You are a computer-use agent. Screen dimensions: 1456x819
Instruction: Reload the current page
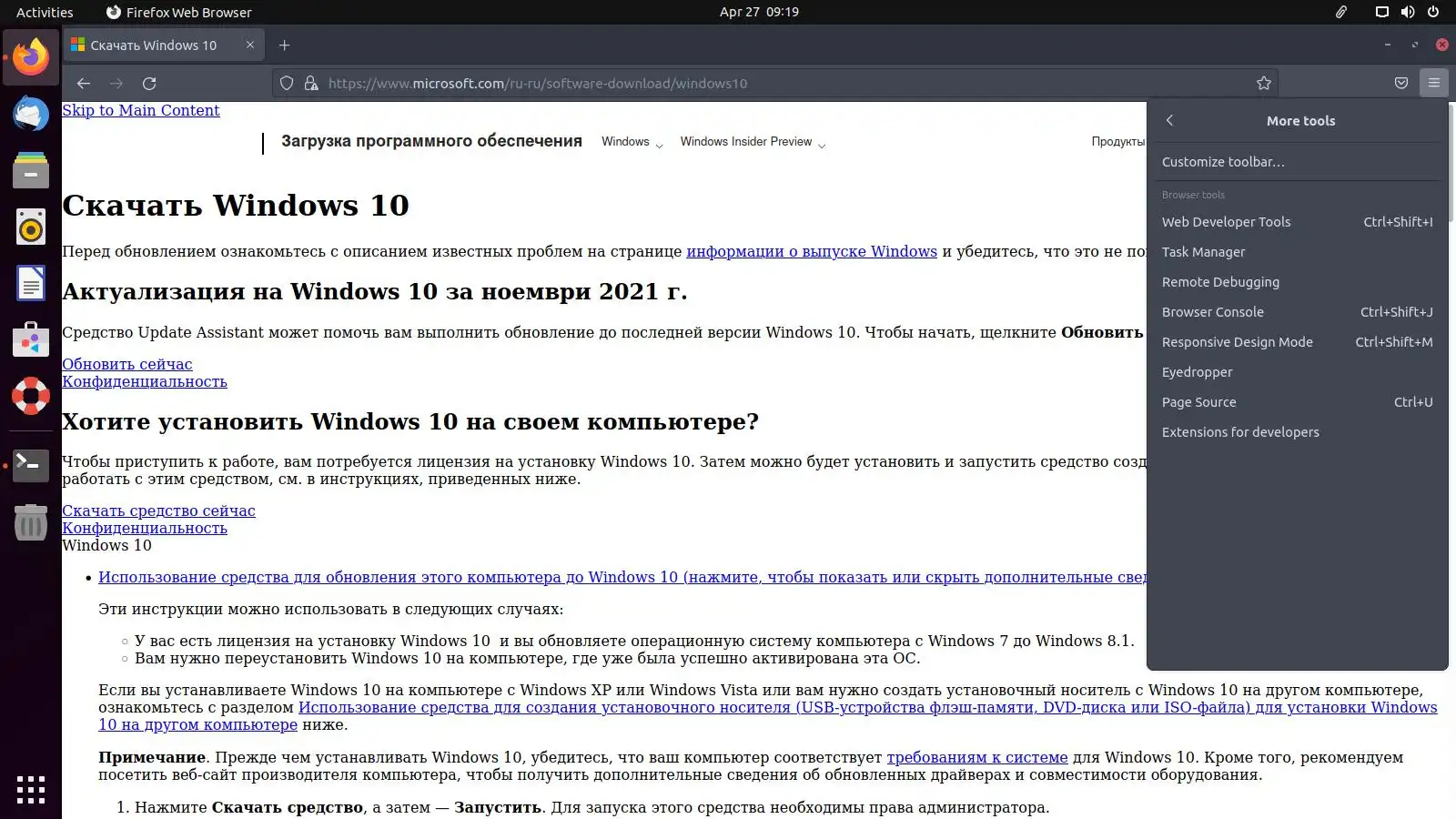click(x=149, y=83)
